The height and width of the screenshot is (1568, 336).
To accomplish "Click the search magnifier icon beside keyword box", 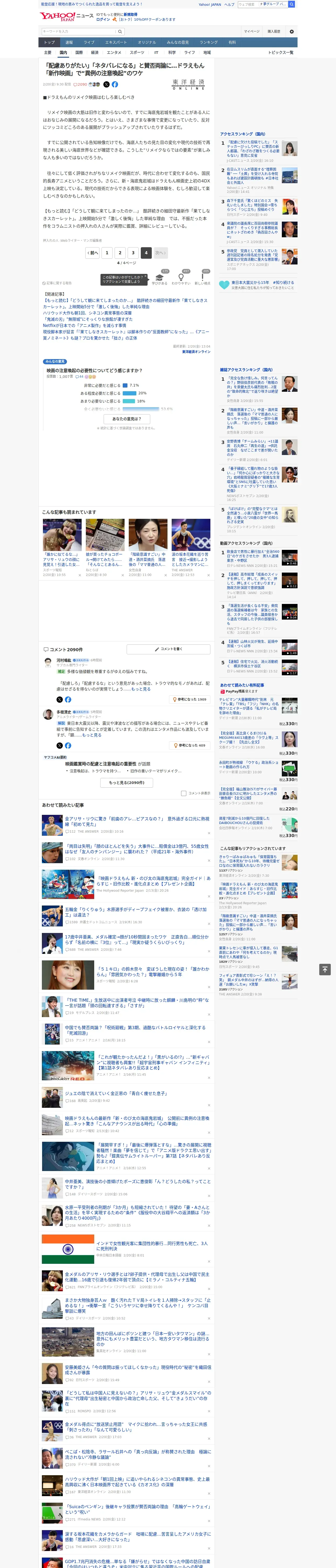I will [121, 31].
